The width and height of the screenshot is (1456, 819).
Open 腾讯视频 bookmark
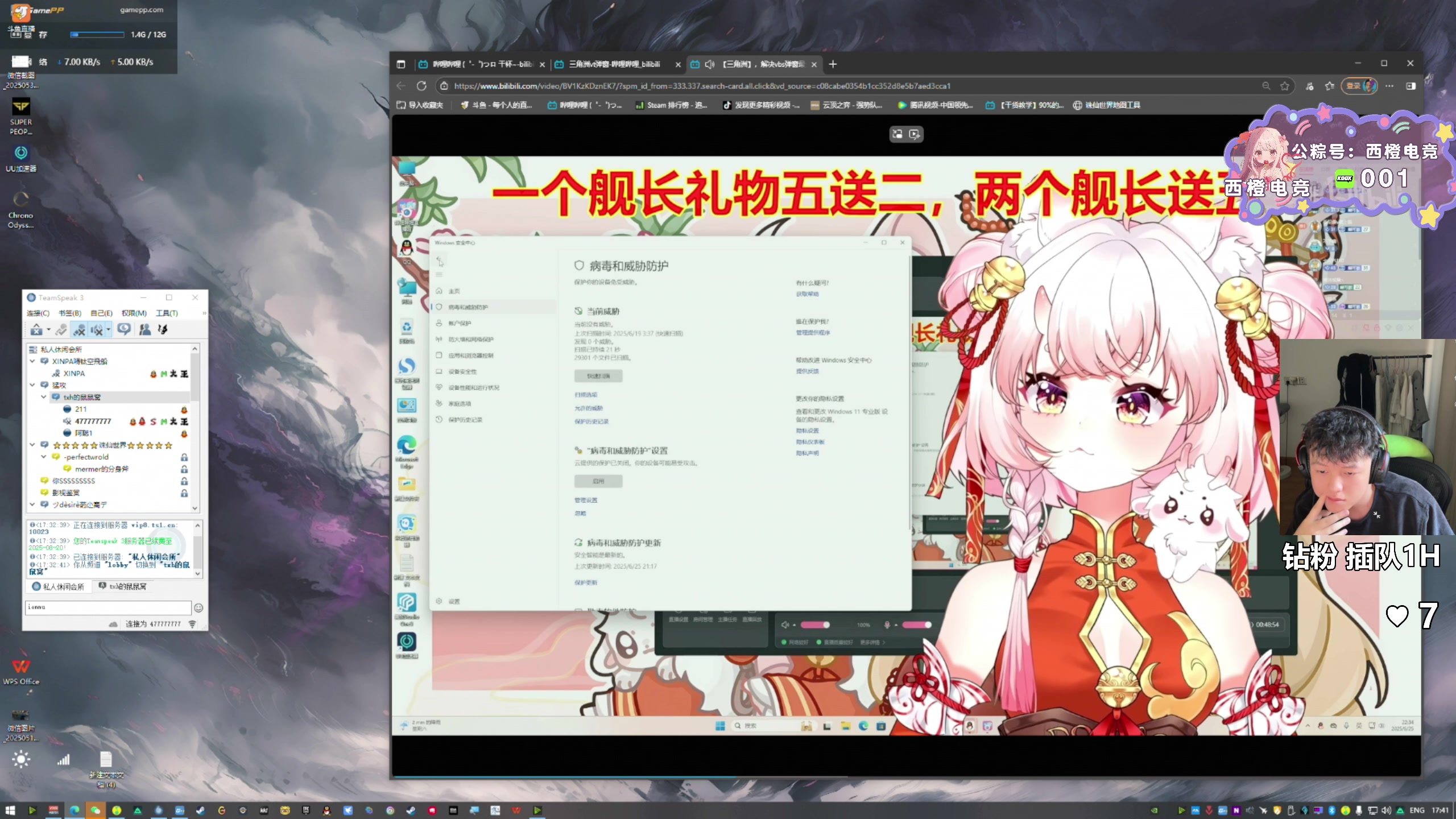point(935,105)
